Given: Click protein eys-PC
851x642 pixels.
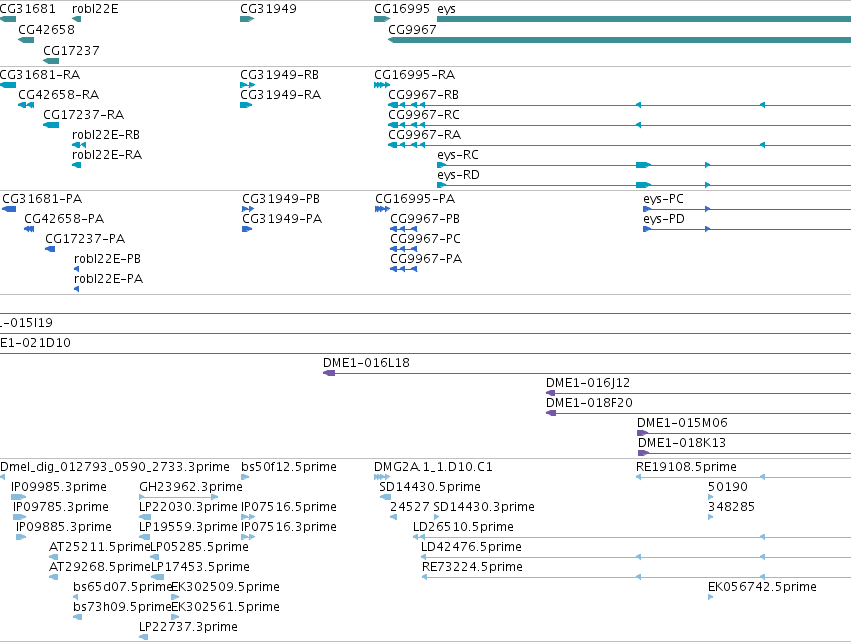Looking at the screenshot, I should (663, 199).
